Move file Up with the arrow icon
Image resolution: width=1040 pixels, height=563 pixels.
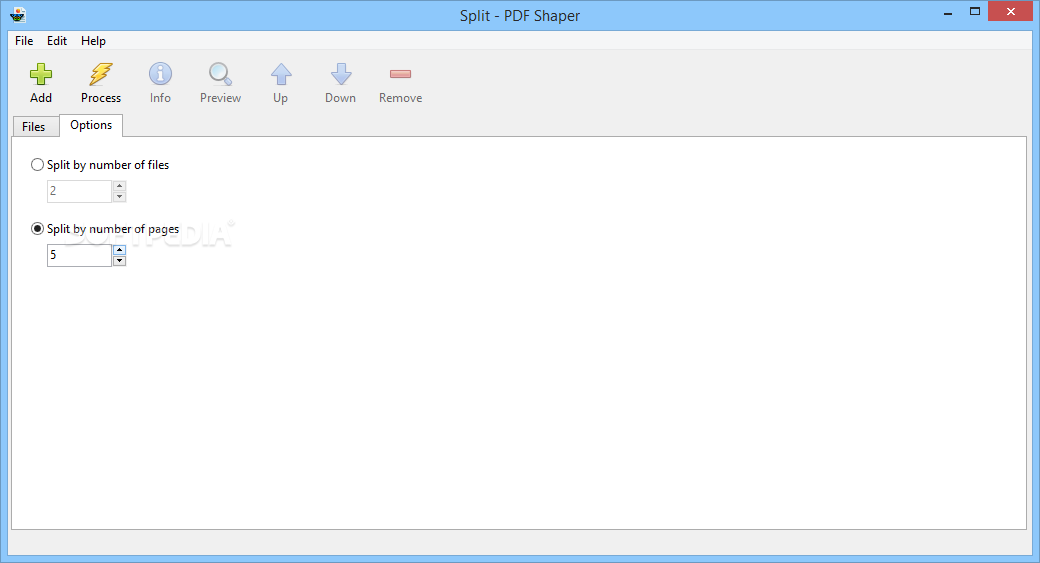tap(281, 74)
